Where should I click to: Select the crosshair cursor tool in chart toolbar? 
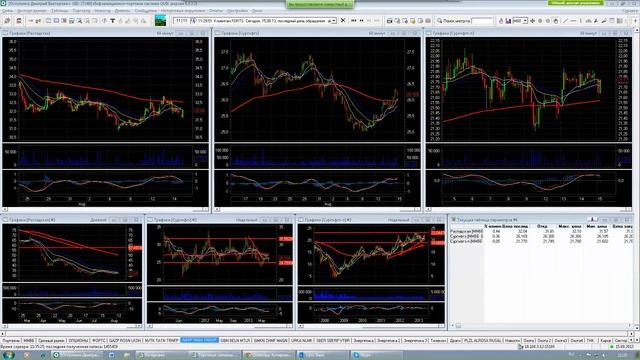click(532, 21)
